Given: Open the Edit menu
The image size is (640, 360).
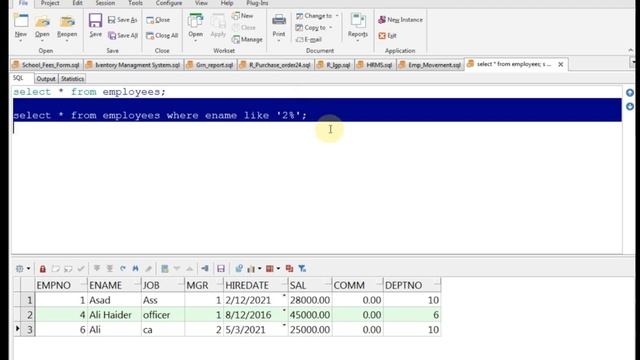Looking at the screenshot, I should (77, 3).
